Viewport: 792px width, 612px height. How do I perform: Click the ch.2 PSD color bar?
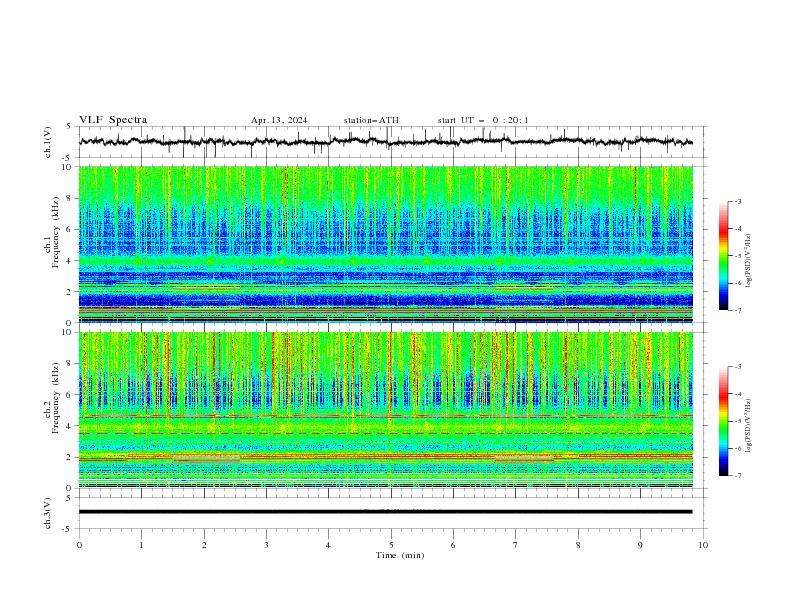(723, 421)
